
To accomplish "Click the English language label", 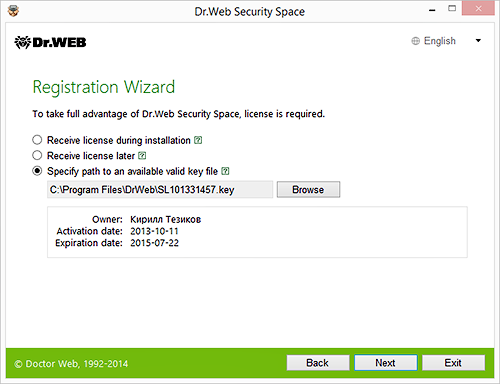I will pos(440,41).
